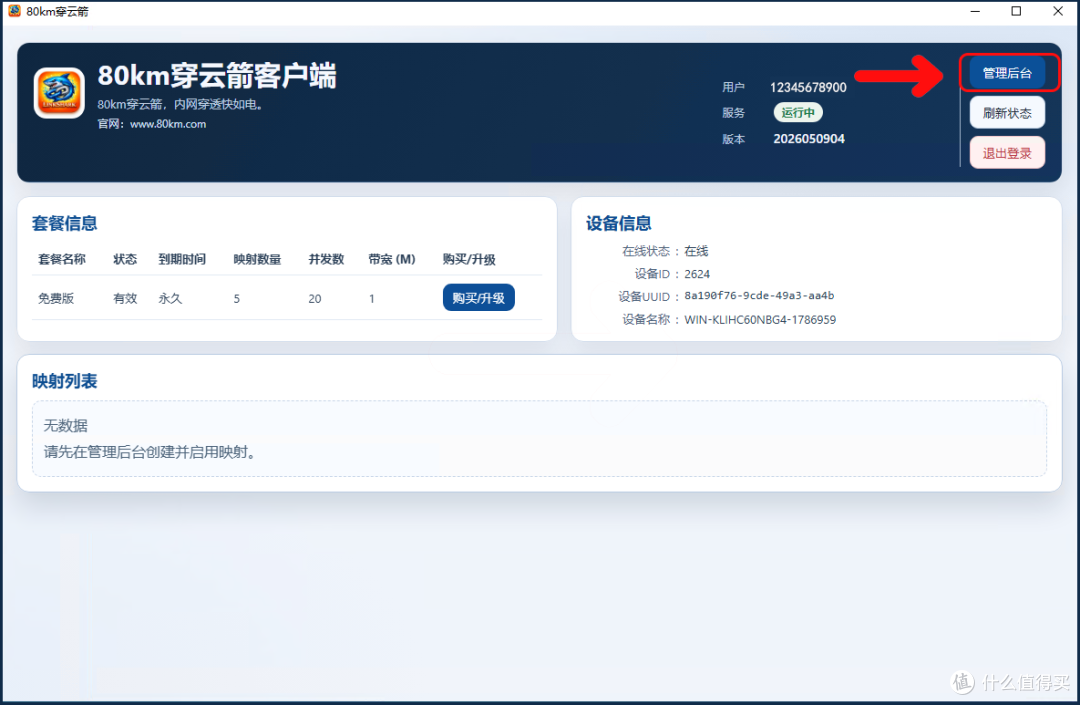Click the concurrency value 20
The height and width of the screenshot is (705, 1080).
point(315,298)
